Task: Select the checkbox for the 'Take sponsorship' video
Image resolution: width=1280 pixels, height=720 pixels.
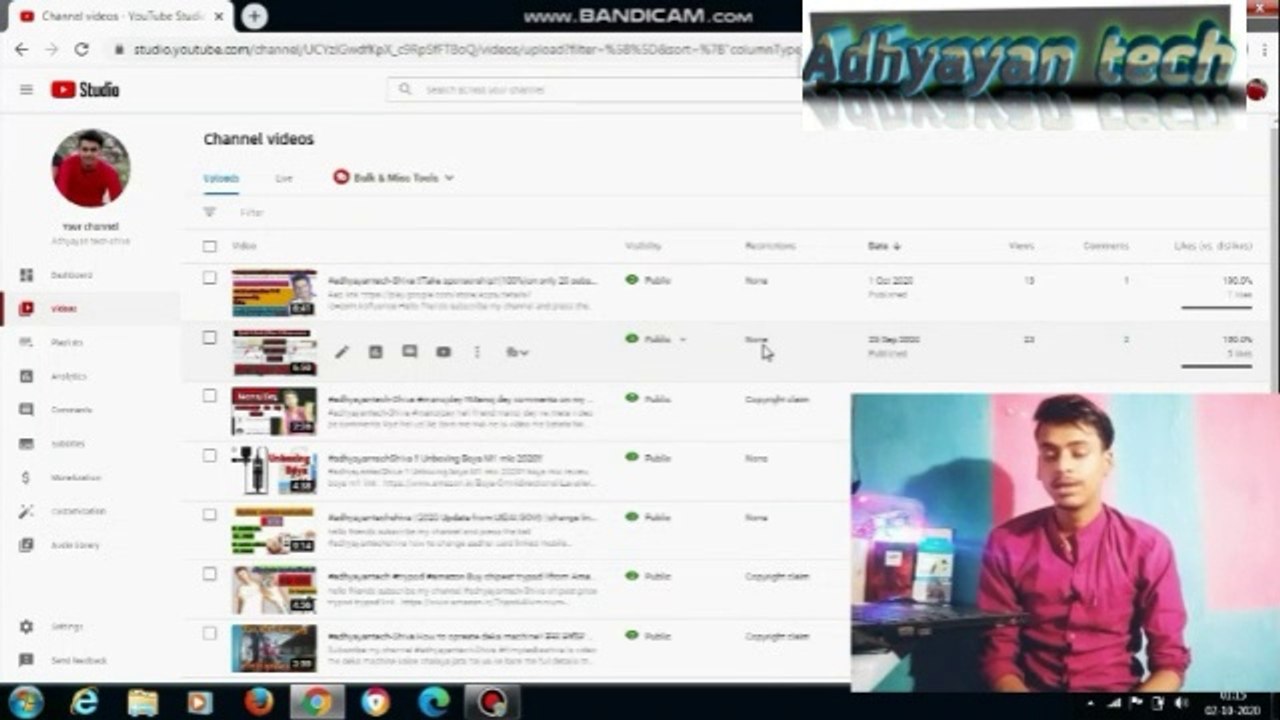Action: 210,279
